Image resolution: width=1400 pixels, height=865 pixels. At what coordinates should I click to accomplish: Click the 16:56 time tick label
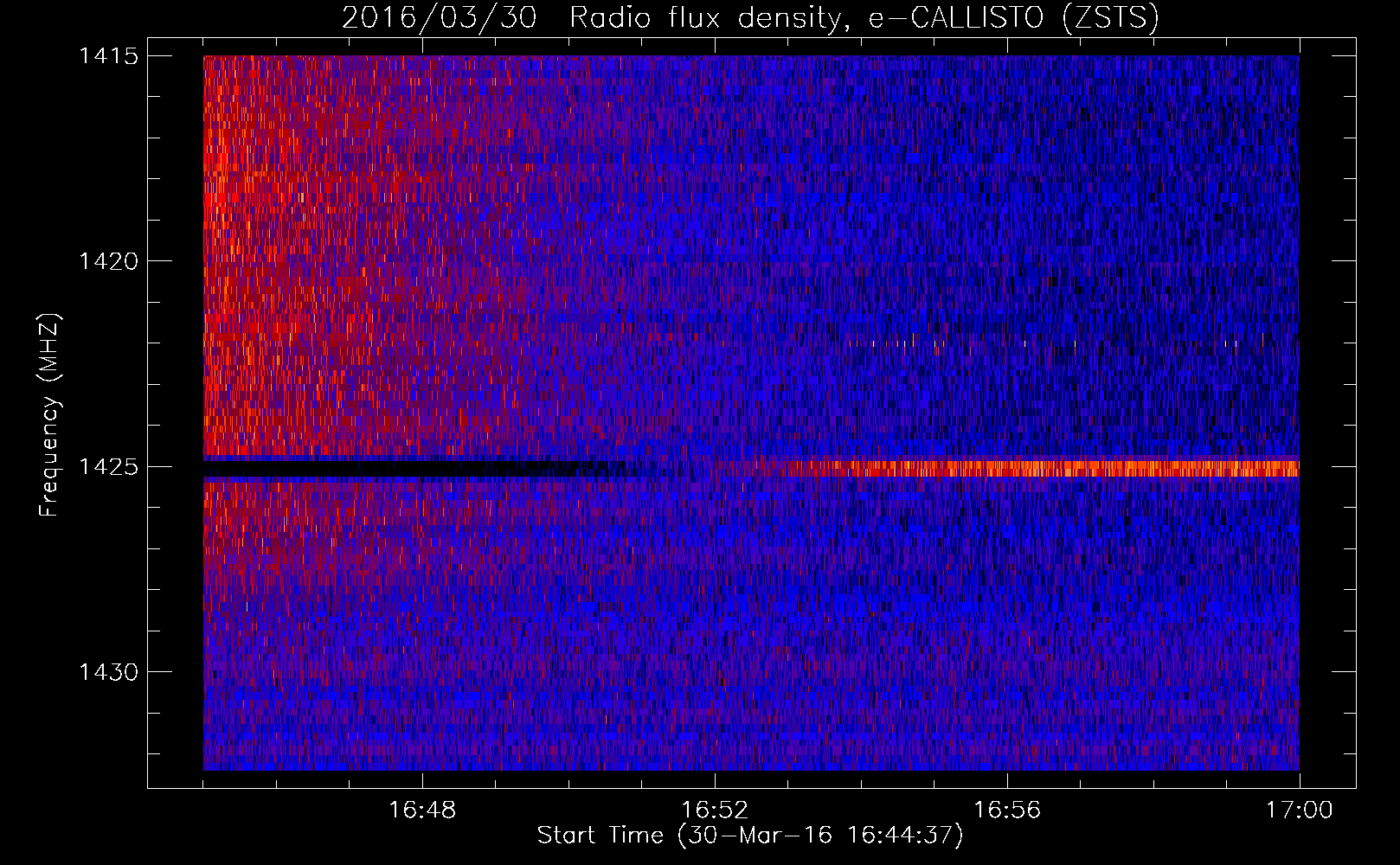point(1007,811)
